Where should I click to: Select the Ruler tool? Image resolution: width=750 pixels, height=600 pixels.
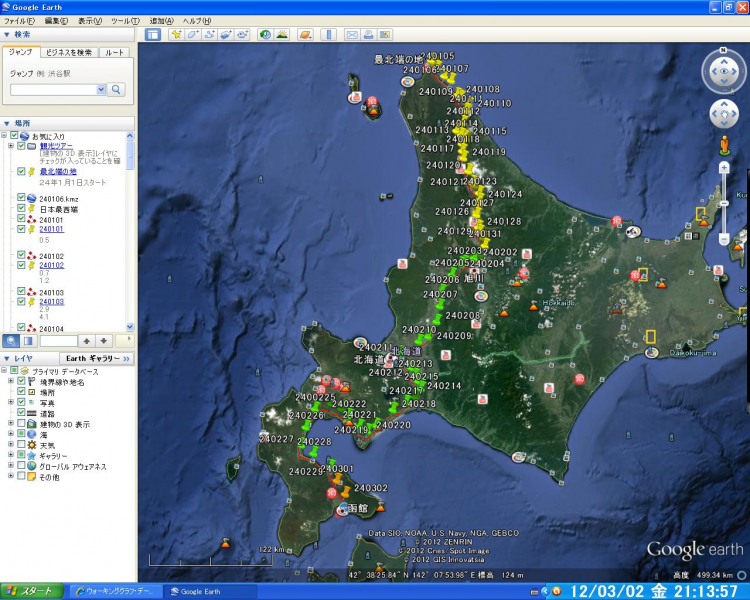point(329,34)
